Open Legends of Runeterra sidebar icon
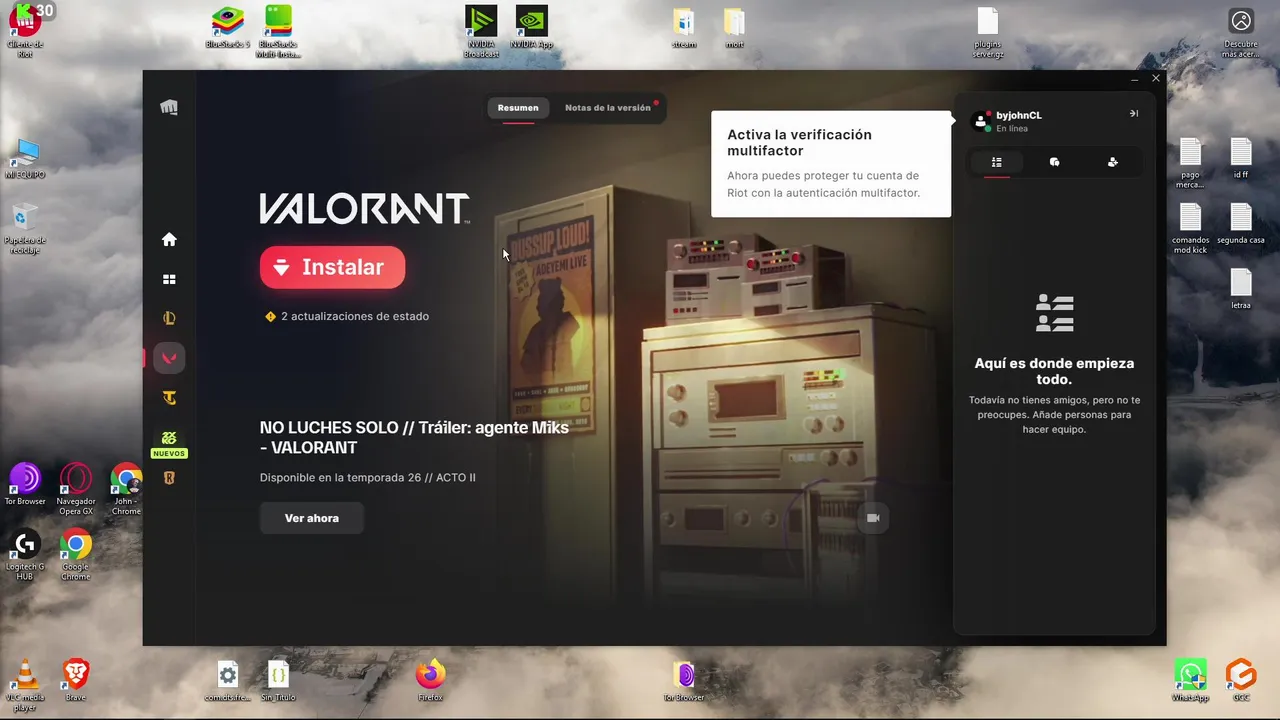 coord(169,478)
